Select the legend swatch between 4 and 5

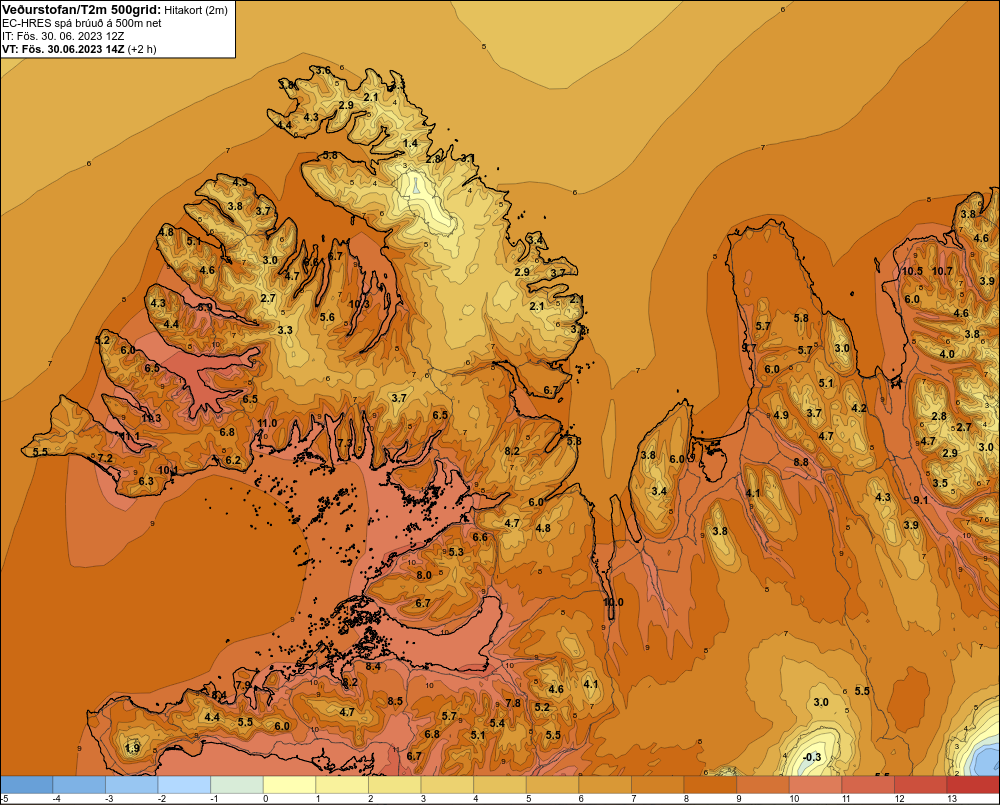click(500, 785)
